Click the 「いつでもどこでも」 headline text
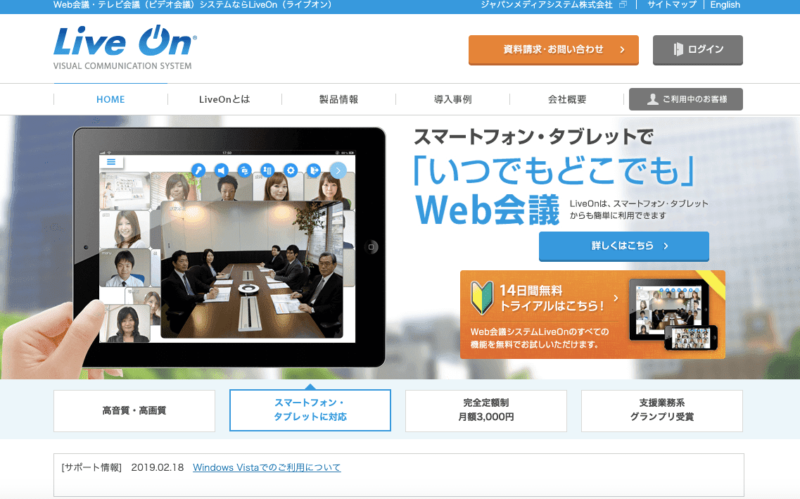This screenshot has height=499, width=800. coord(554,170)
